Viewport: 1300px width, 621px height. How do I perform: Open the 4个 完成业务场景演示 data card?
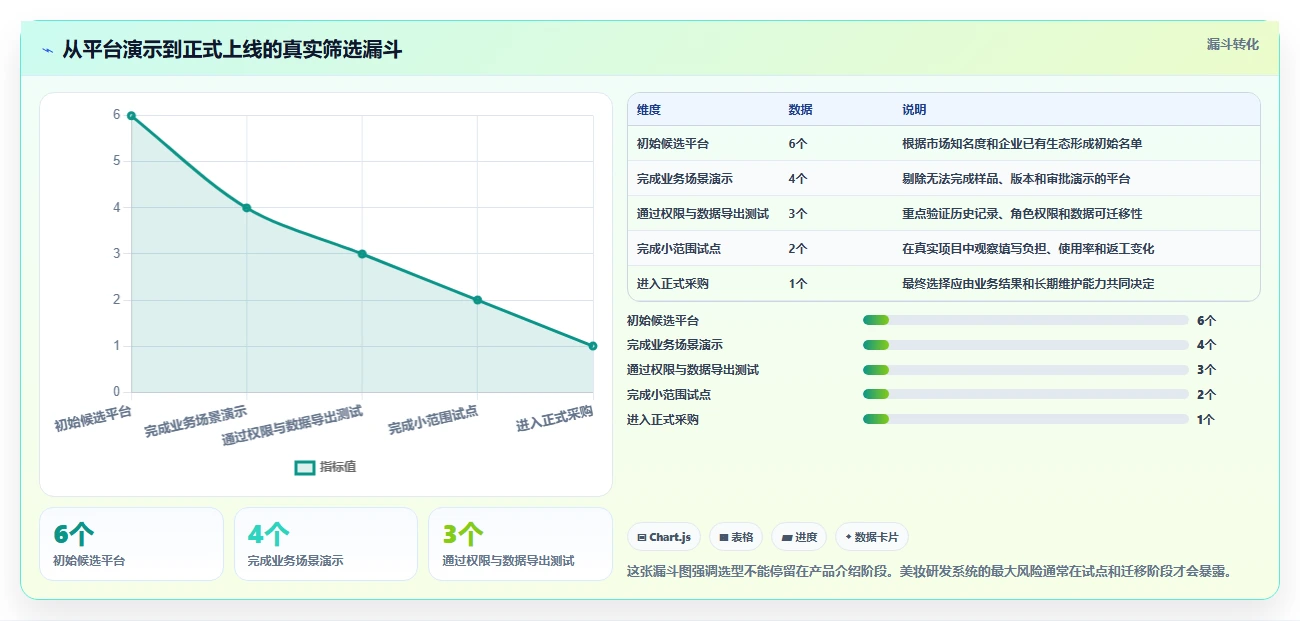pos(326,544)
